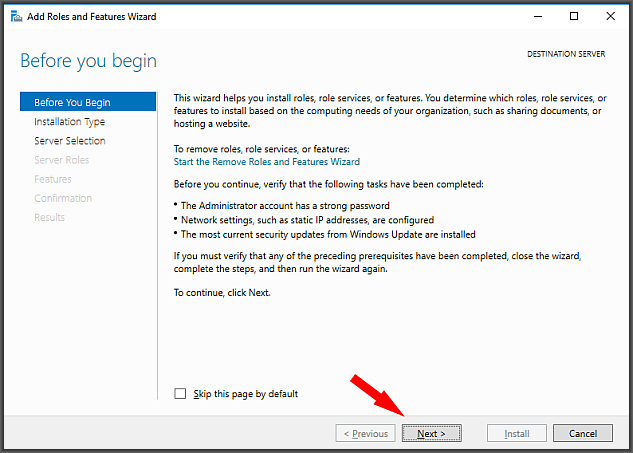This screenshot has height=453, width=633.
Task: Go to the Installation Type step
Action: (69, 122)
